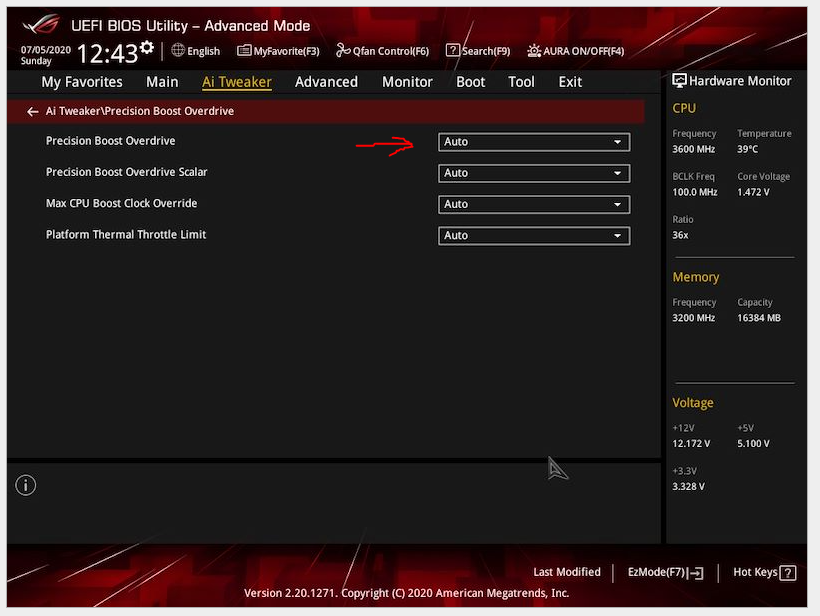
Task: Click the Hardware Monitor screen icon
Action: [679, 81]
